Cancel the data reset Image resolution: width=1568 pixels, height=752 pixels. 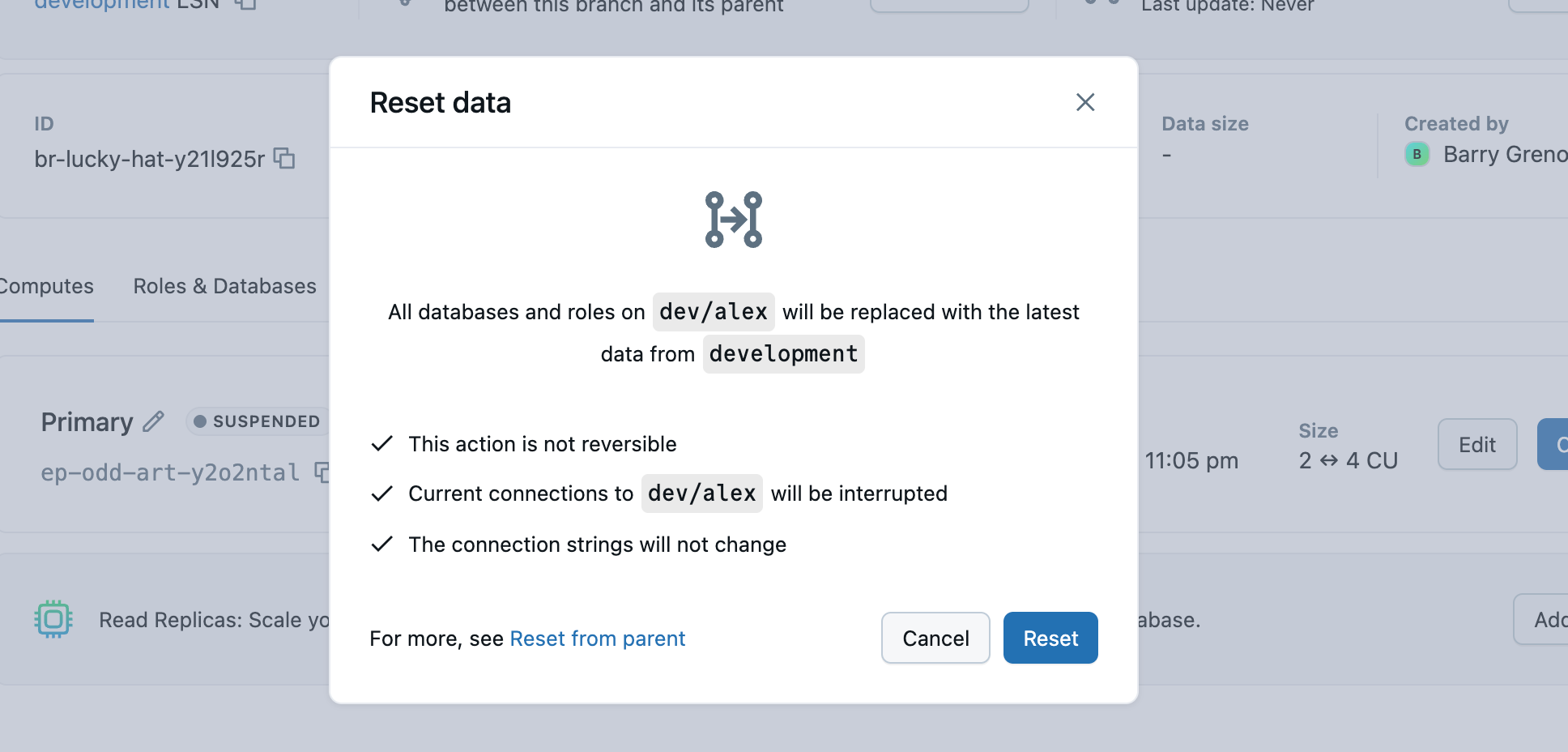pos(935,638)
